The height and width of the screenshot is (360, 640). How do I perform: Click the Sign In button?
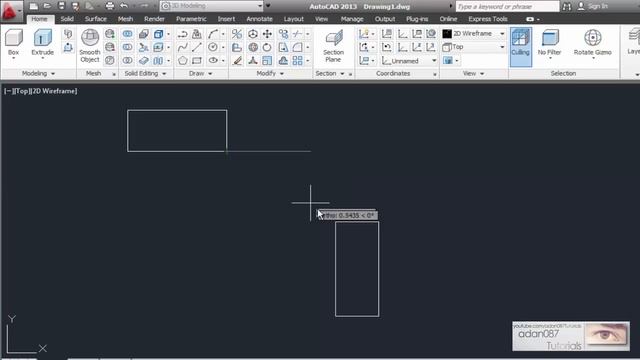point(593,6)
